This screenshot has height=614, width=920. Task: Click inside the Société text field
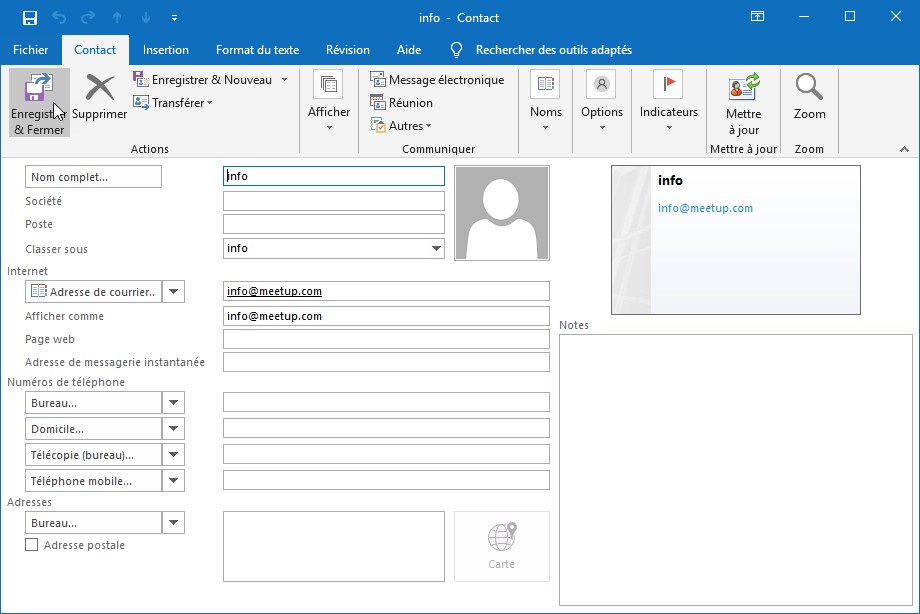click(333, 201)
